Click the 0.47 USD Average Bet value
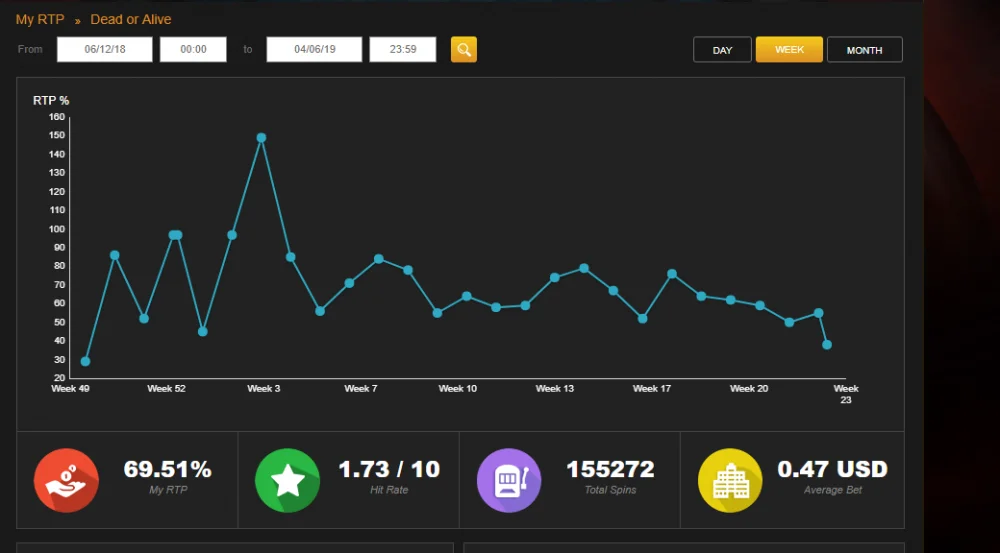Image resolution: width=1000 pixels, height=553 pixels. coord(832,469)
